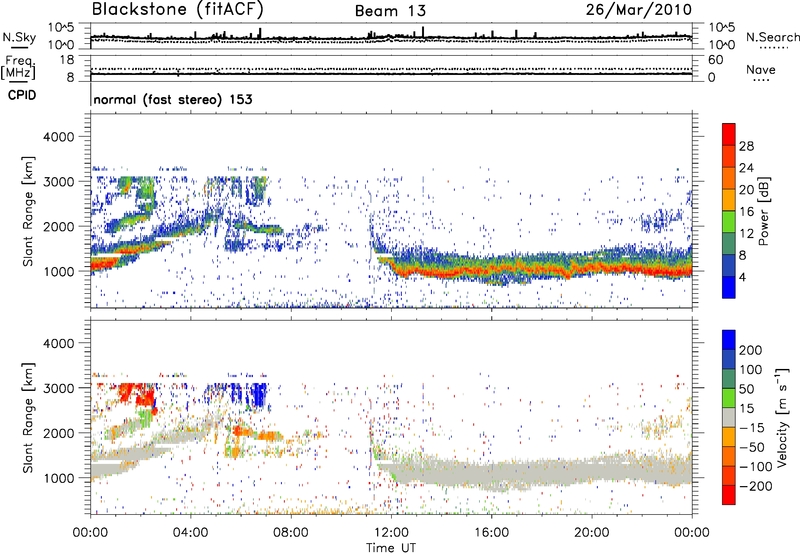800x554 pixels.
Task: Click the '200' tick on the velocity colorbar
Action: [751, 350]
